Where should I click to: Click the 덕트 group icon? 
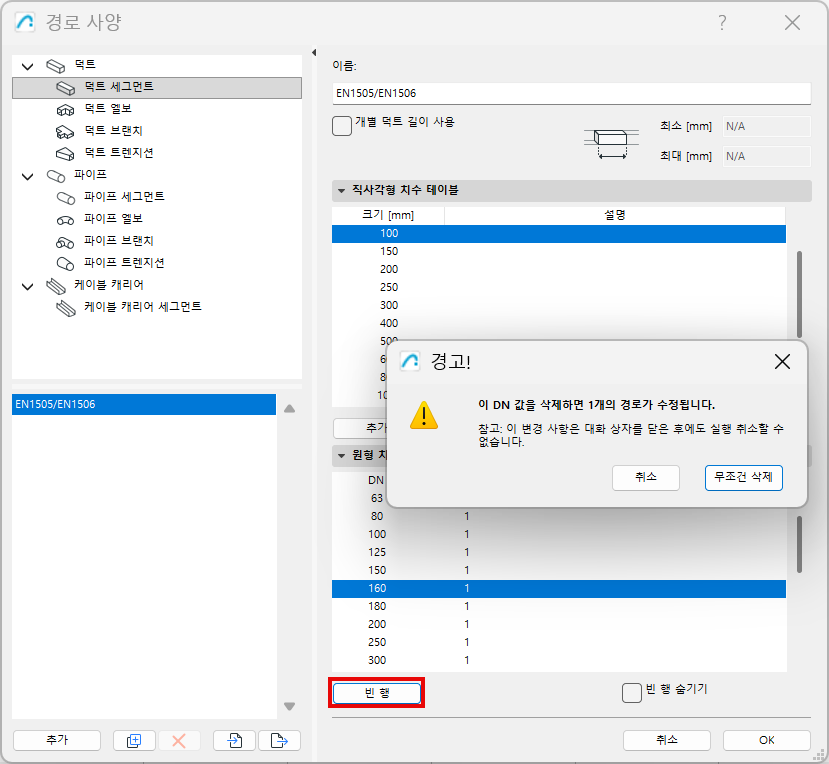click(56, 66)
